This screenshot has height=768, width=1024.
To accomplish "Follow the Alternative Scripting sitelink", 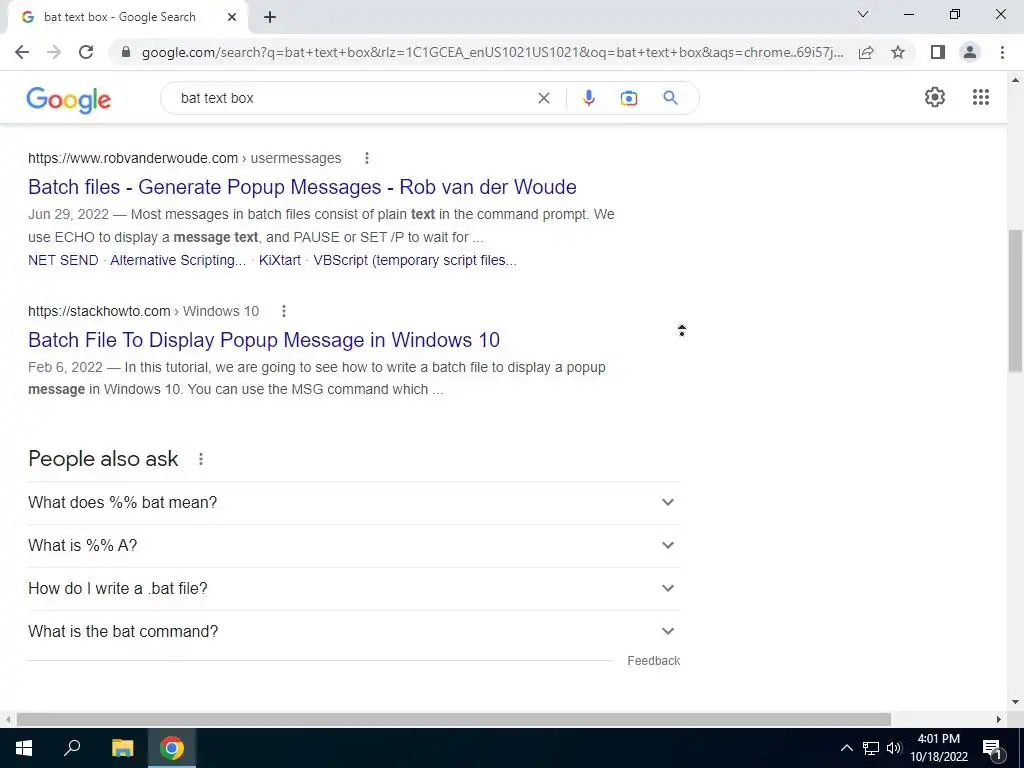I will 178,260.
